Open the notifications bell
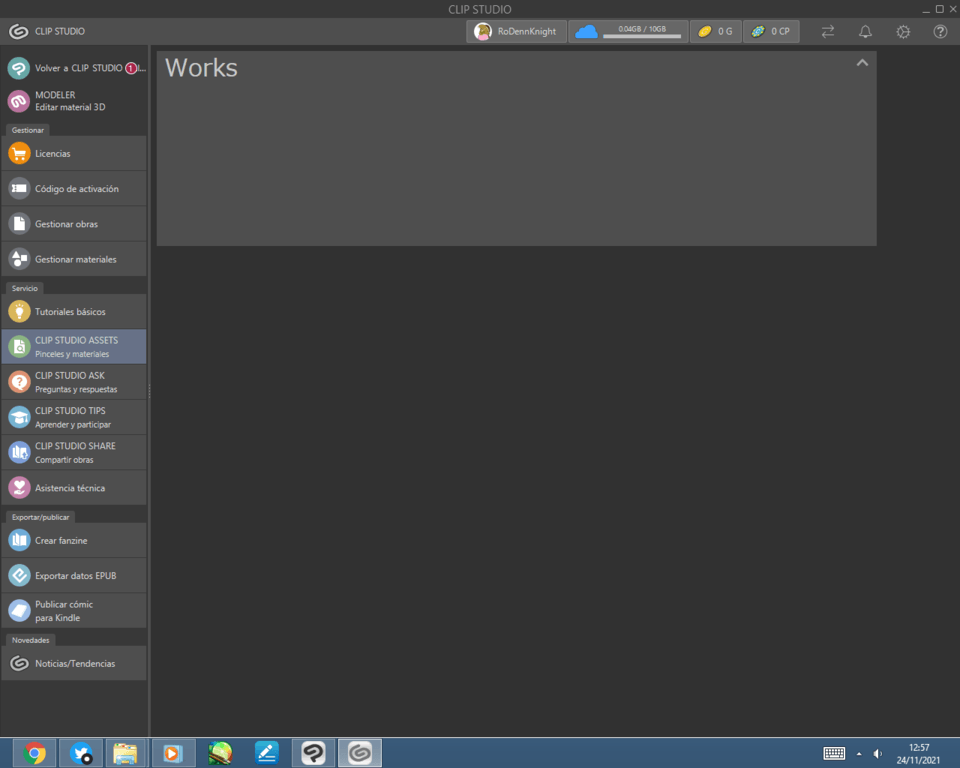 pyautogui.click(x=865, y=31)
